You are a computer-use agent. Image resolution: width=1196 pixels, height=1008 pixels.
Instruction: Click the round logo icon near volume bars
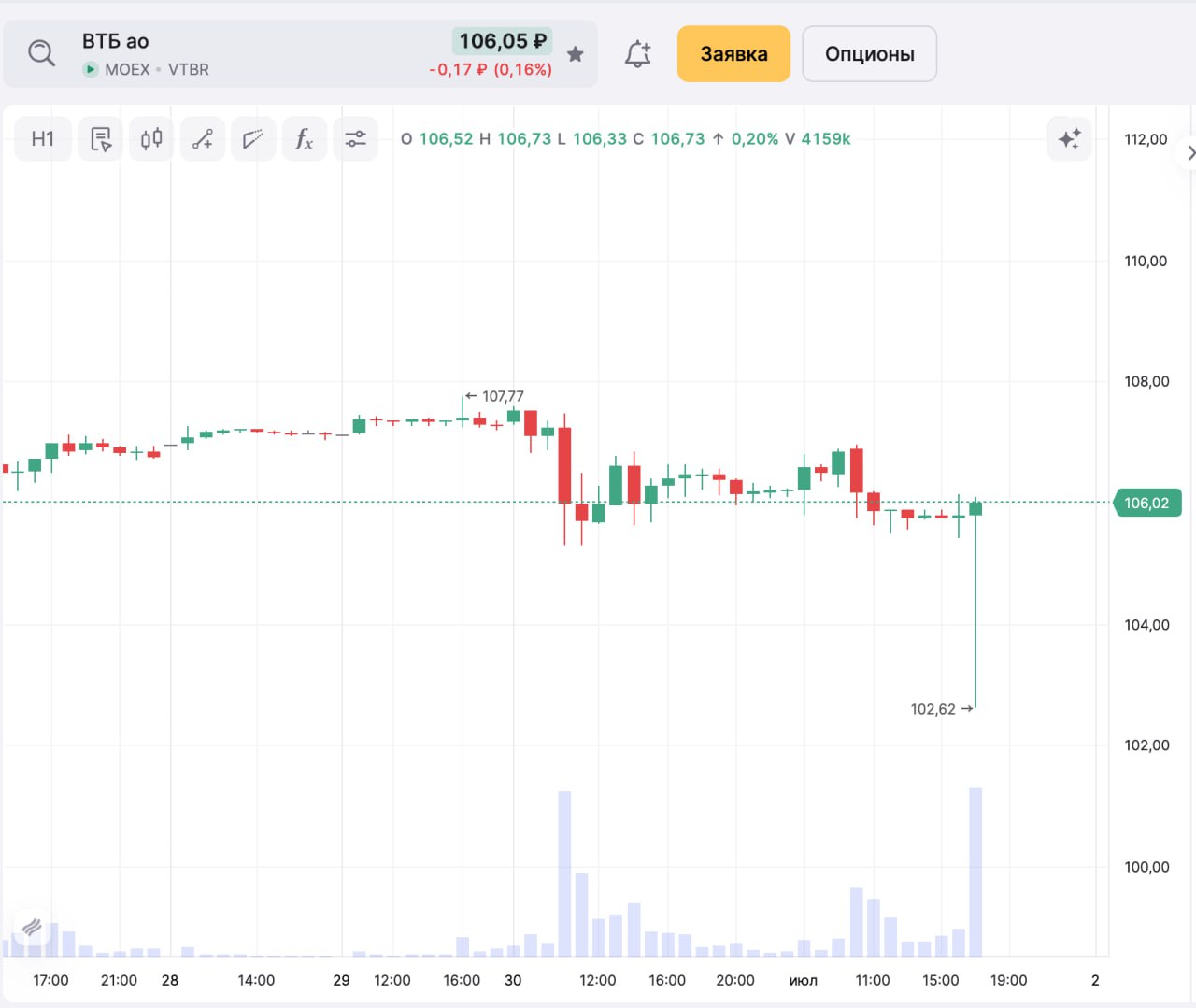coord(32,927)
